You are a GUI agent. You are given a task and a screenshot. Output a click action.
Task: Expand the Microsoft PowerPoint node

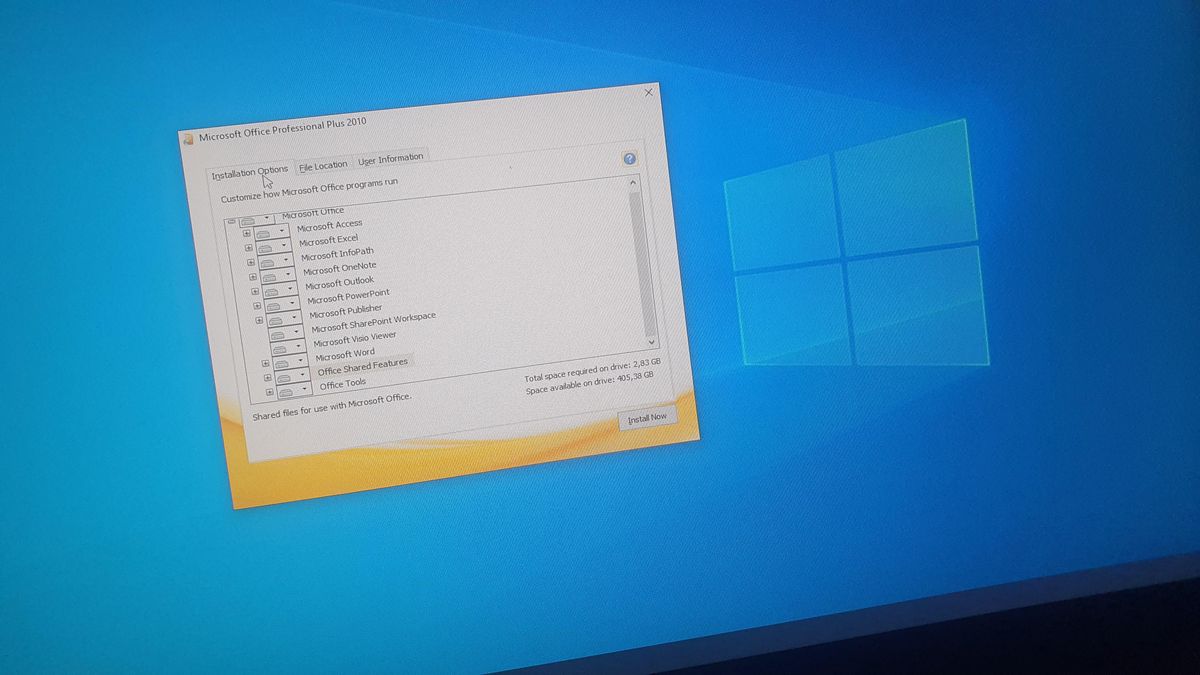point(257,305)
